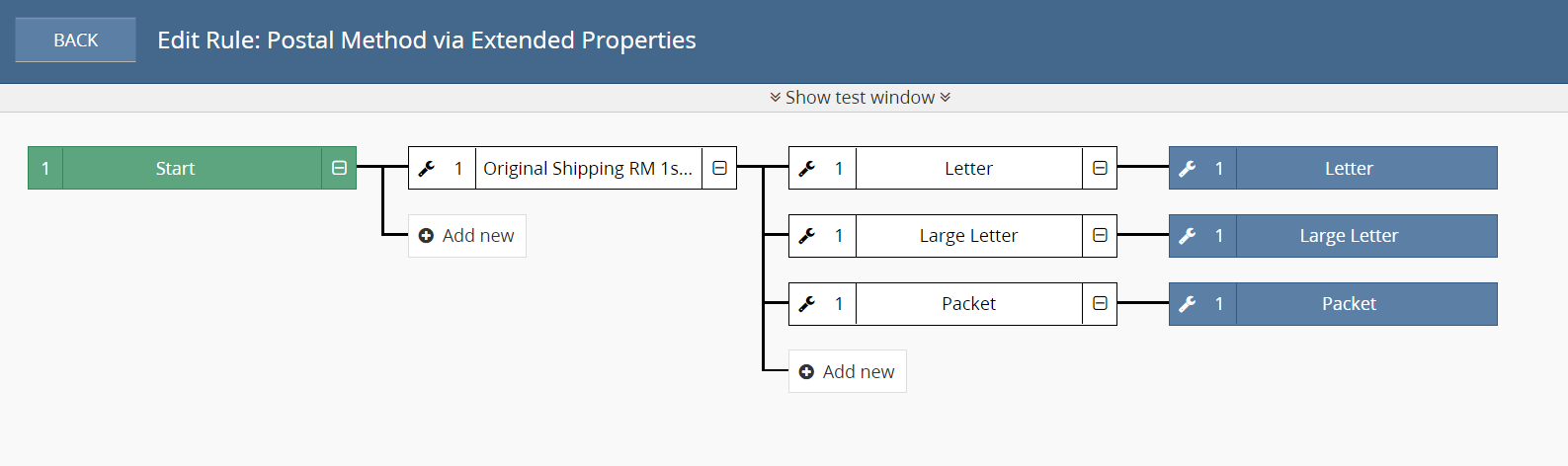
Task: Click wrench icon on Original Shipping node
Action: pos(427,169)
